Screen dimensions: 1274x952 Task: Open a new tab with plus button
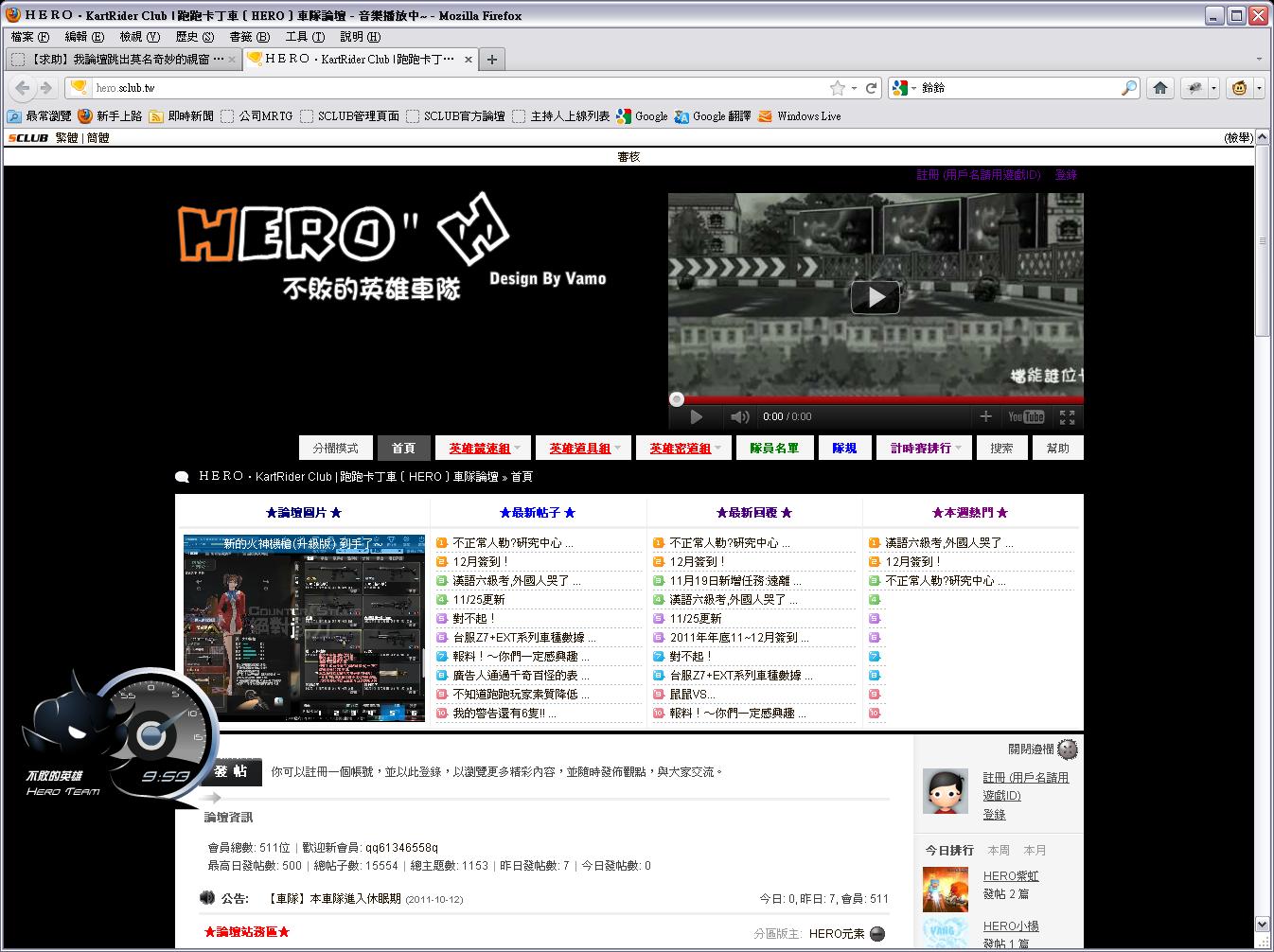point(491,59)
